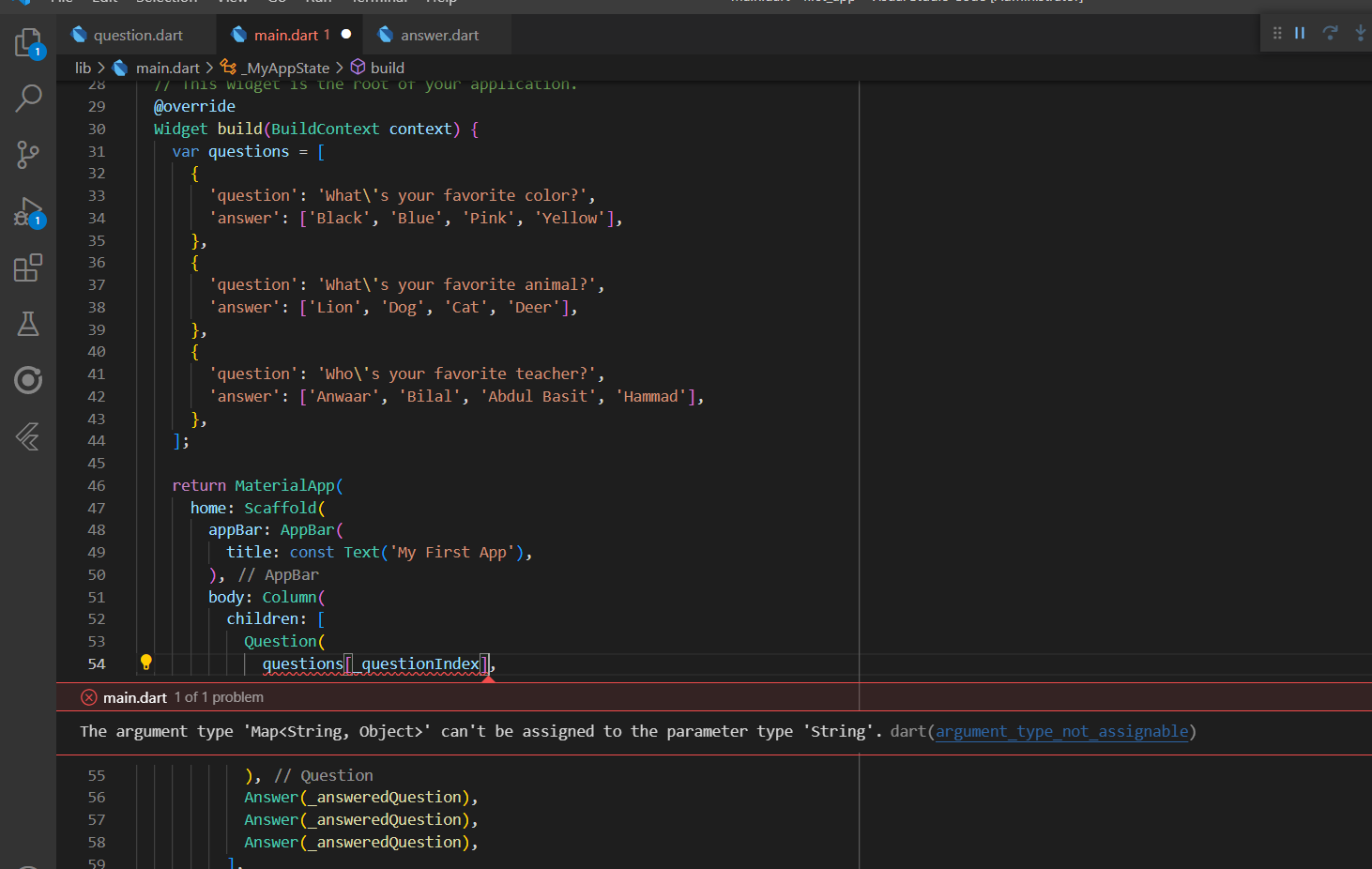This screenshot has width=1372, height=869.
Task: Click the debug Step Into button
Action: pos(1360,33)
